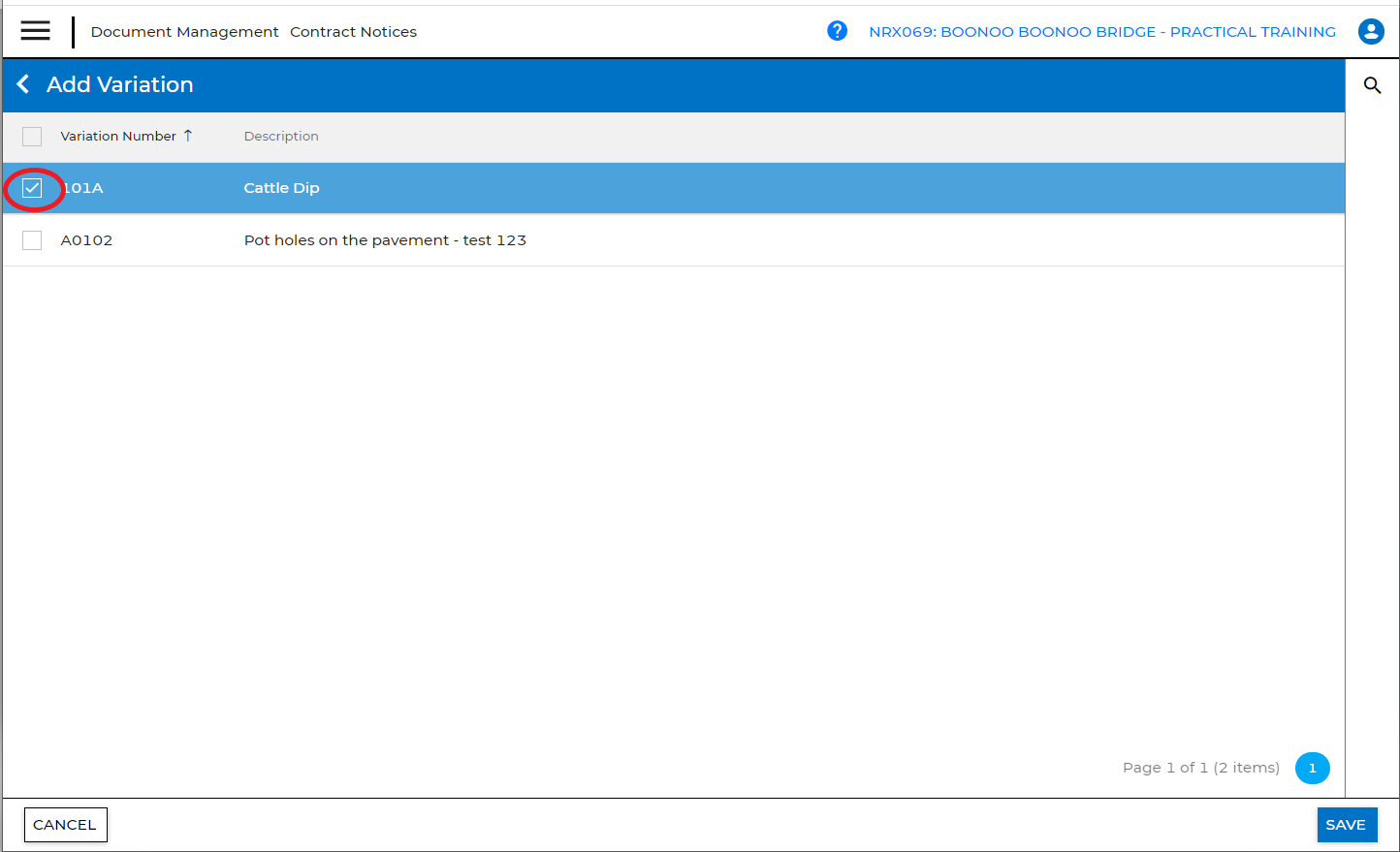Click the Add Variation title text
Image resolution: width=1400 pixels, height=852 pixels.
point(120,84)
